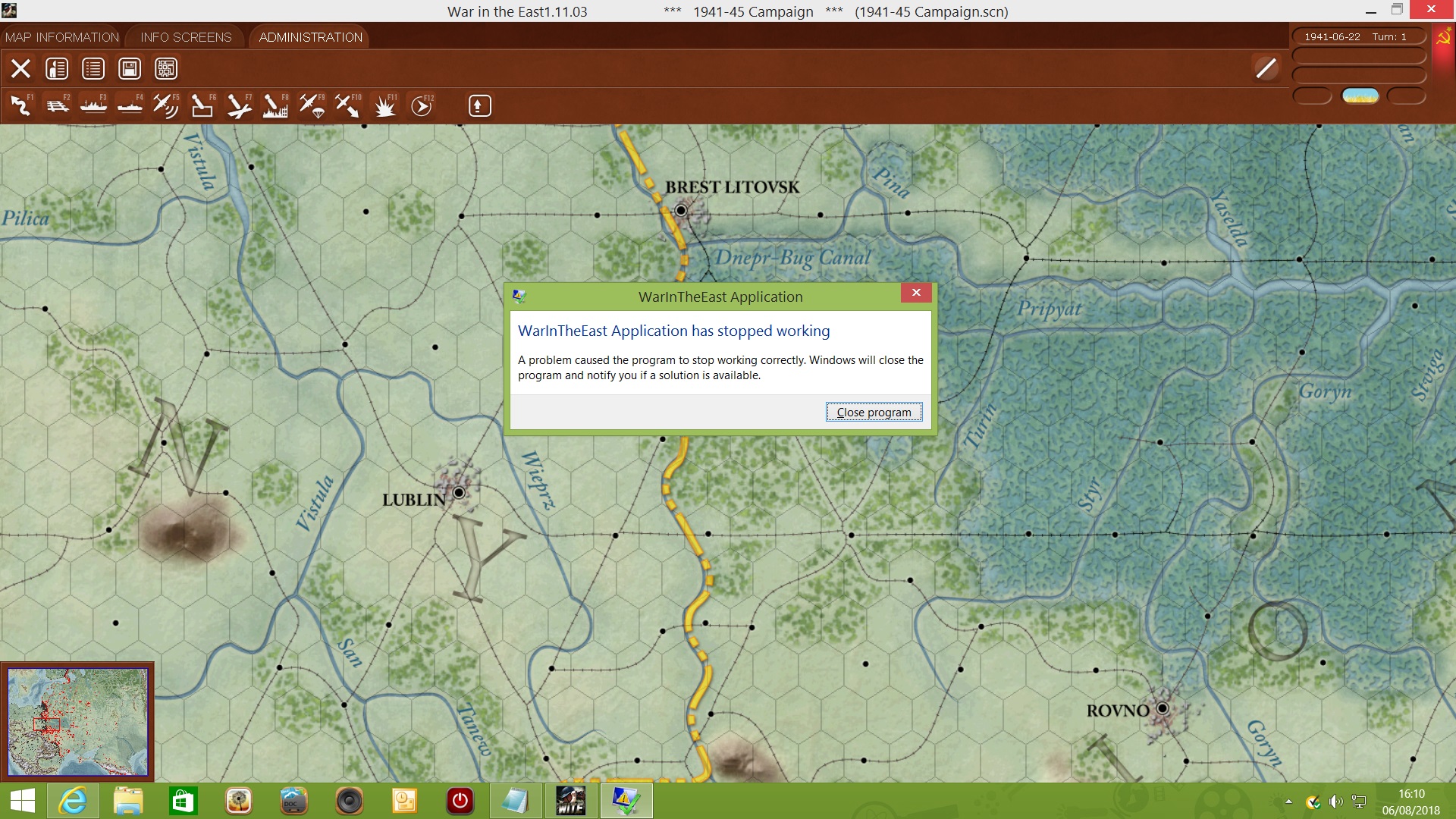
Task: Select F3 naval transport mode icon
Action: (x=93, y=106)
